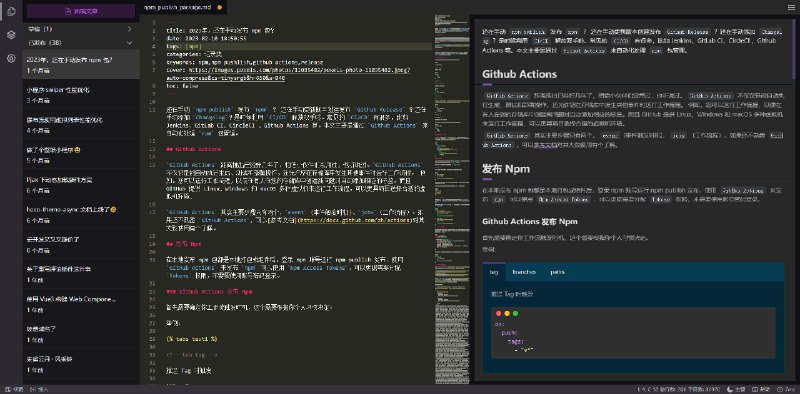
Task: Click the help item in the status bar
Action: [761, 389]
